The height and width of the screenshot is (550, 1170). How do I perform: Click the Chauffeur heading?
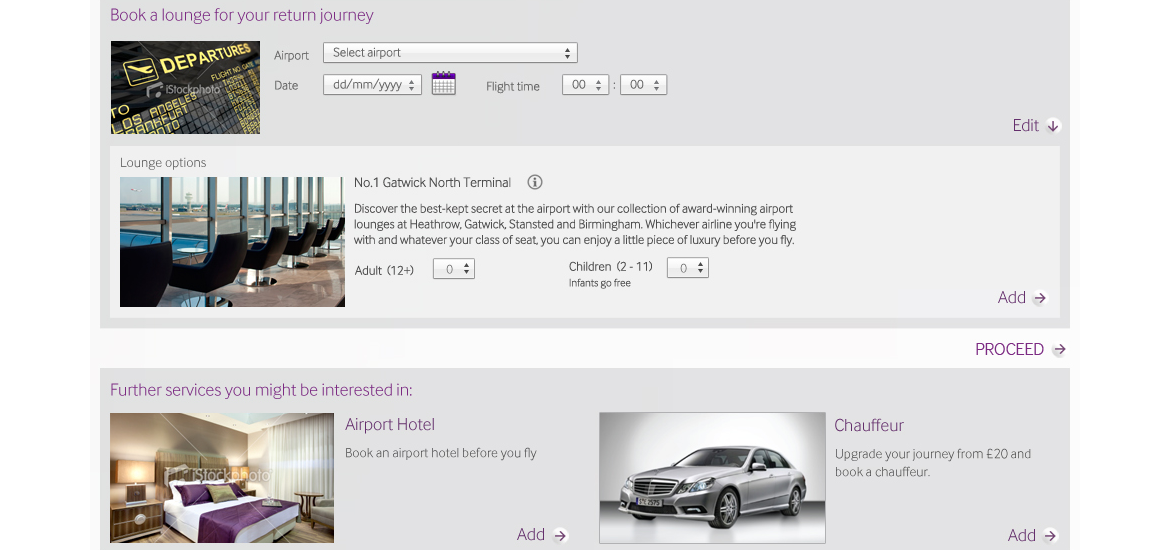[869, 425]
